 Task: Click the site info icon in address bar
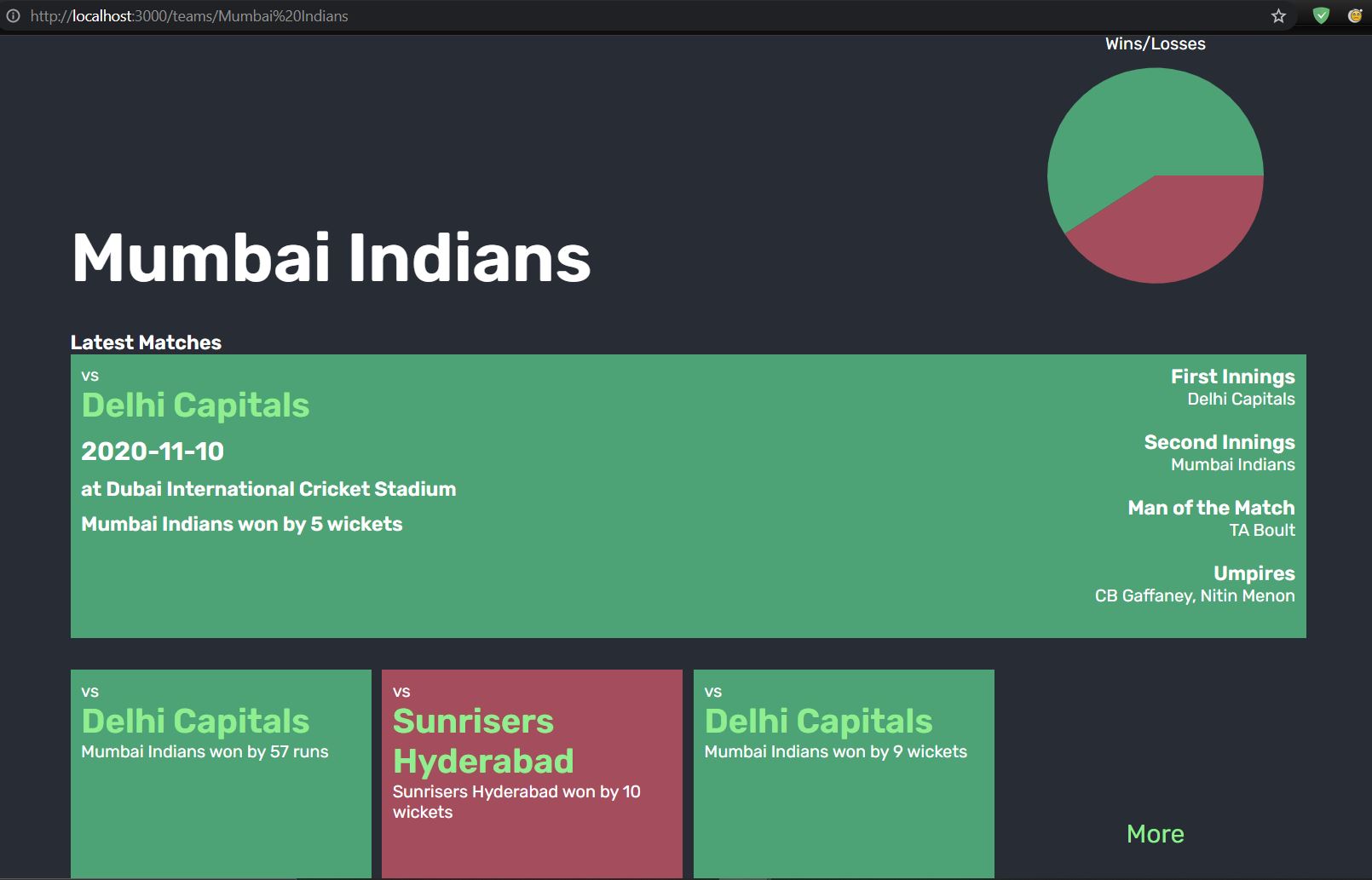pyautogui.click(x=13, y=15)
